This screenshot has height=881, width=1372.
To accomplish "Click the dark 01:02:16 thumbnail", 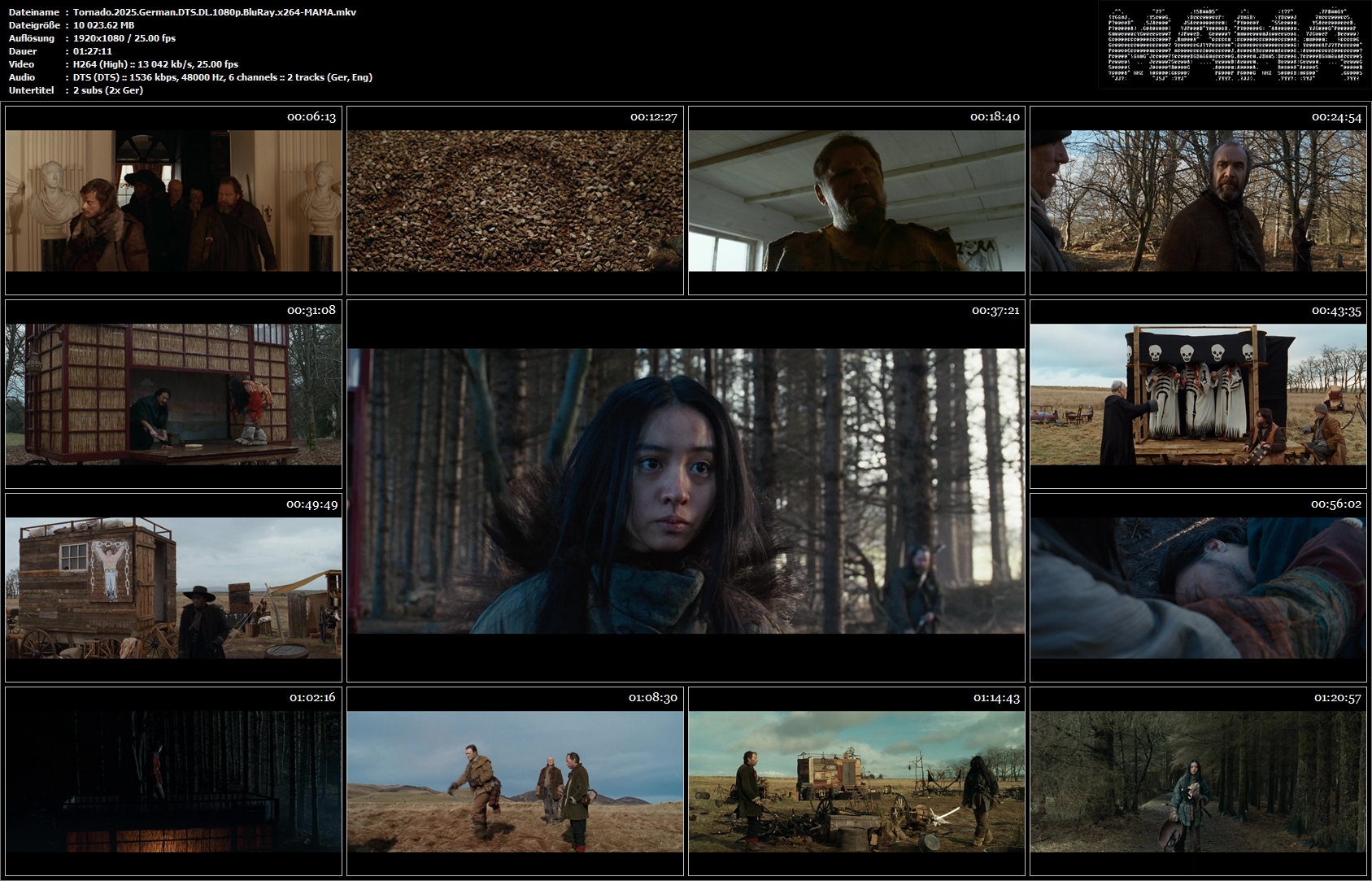I will click(173, 781).
